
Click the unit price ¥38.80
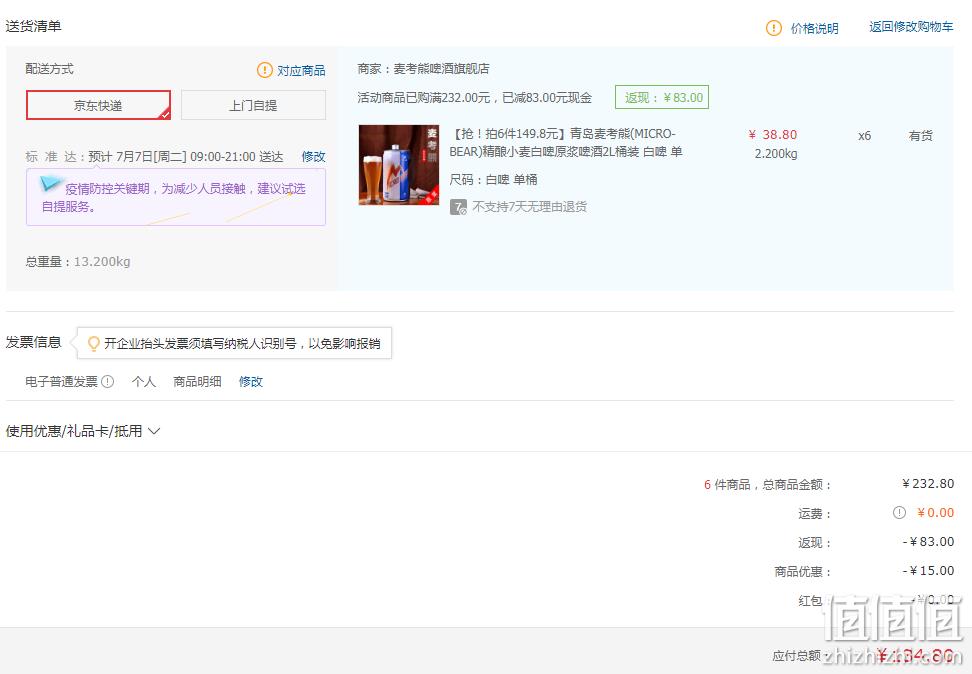773,135
